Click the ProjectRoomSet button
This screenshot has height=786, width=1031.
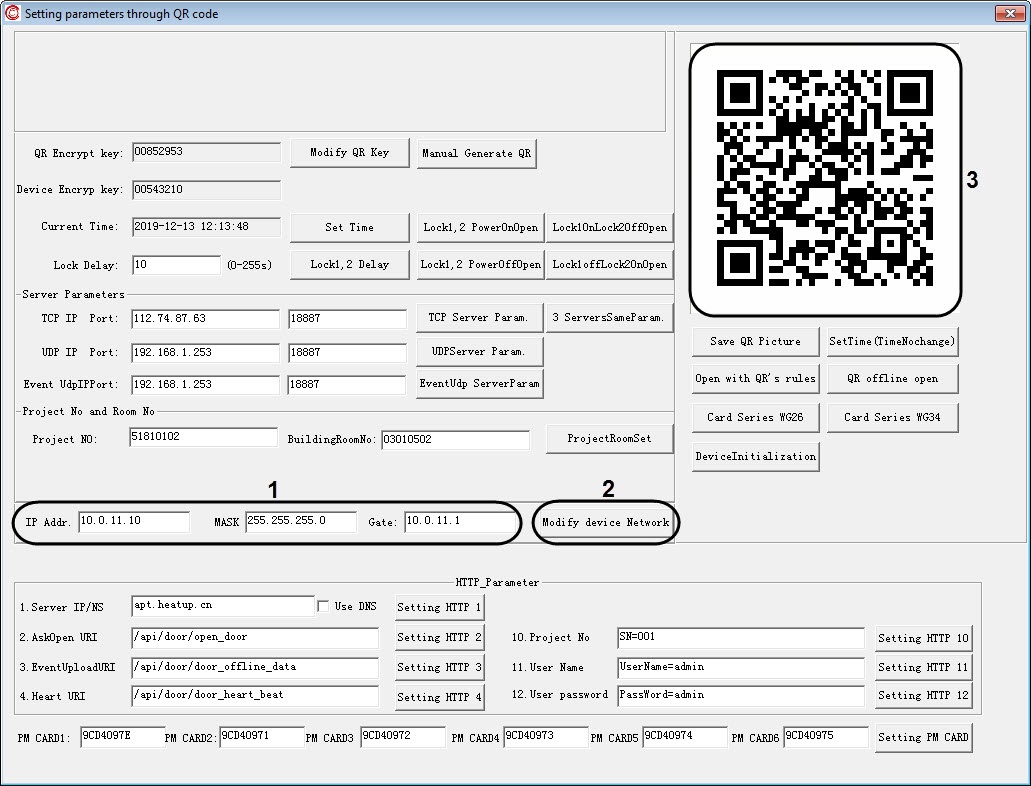coord(610,439)
